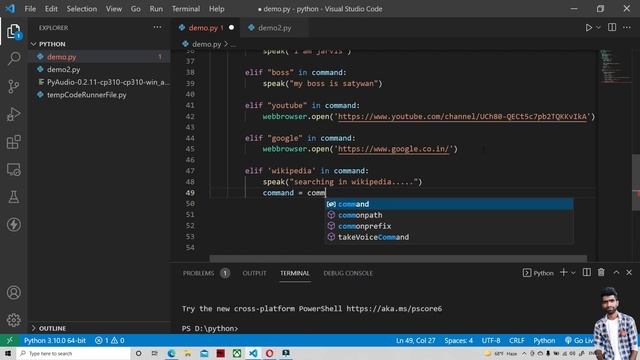Split the terminal pane
640x360 pixels.
[x=587, y=273]
